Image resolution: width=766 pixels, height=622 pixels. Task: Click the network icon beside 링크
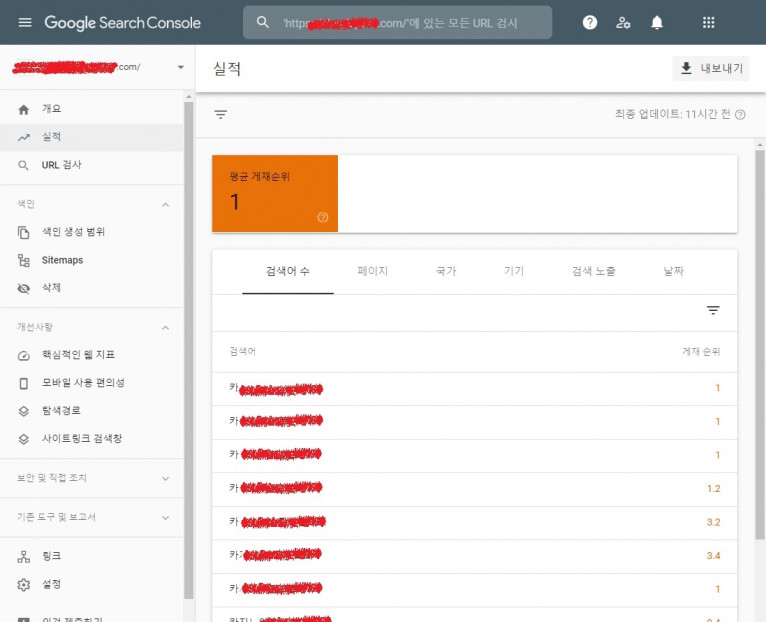(x=23, y=557)
